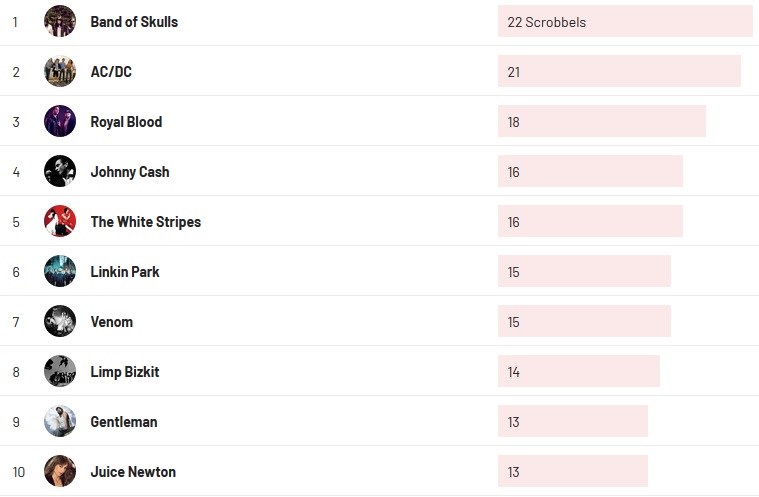
Task: Click the Juice Newton artist name
Action: (133, 472)
